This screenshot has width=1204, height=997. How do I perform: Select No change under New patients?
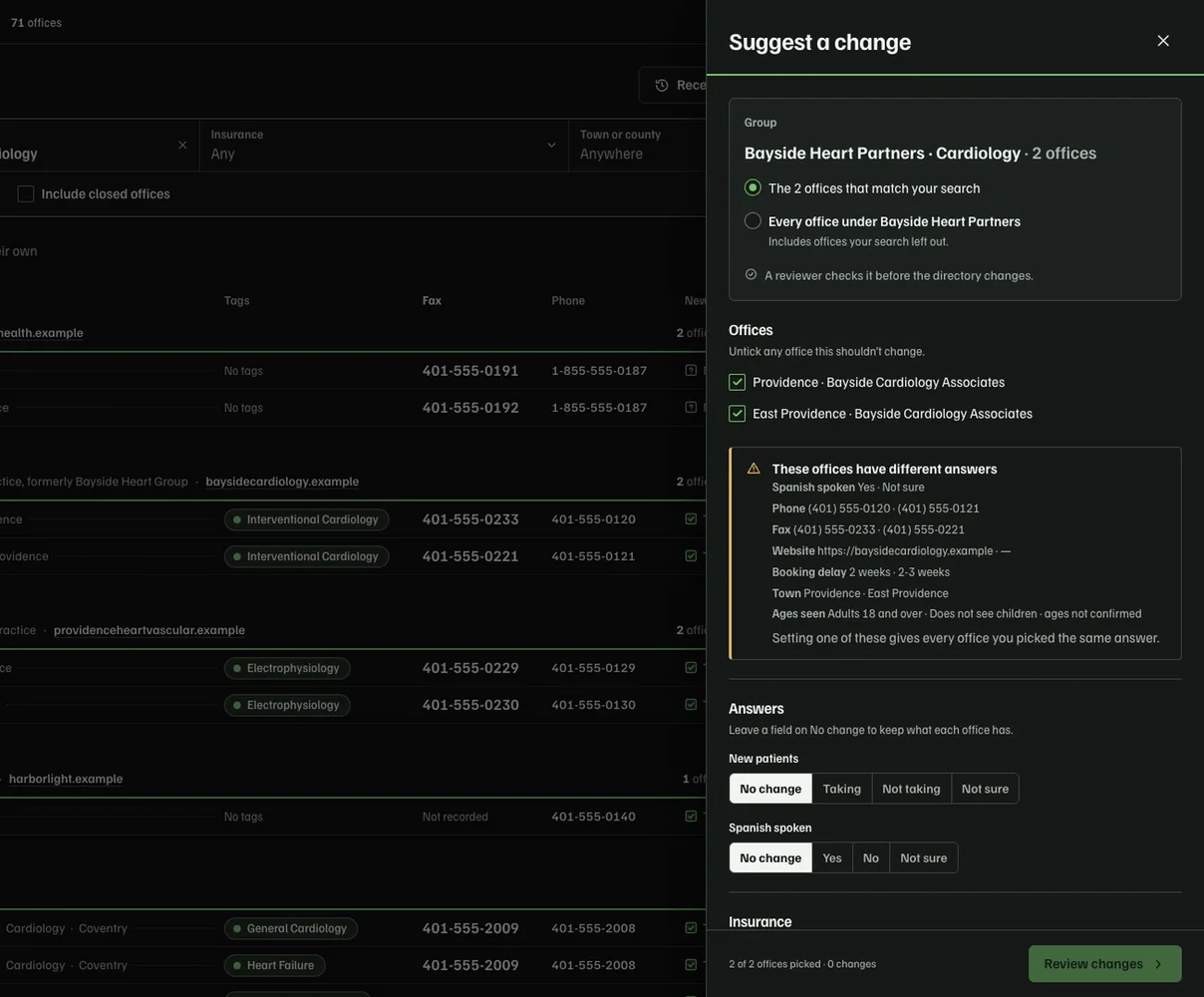coord(770,789)
